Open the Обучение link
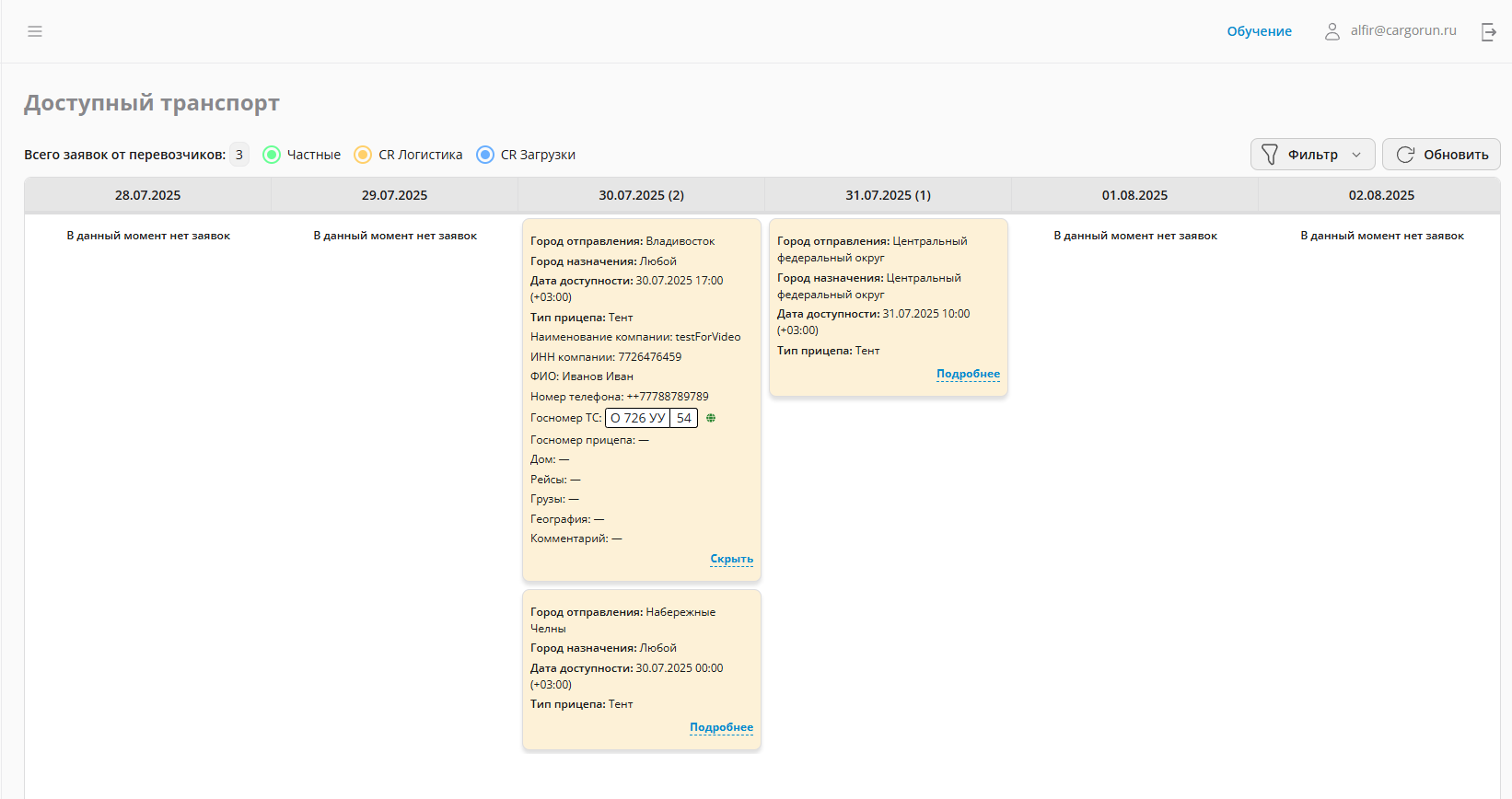This screenshot has width=1512, height=799. click(1259, 31)
